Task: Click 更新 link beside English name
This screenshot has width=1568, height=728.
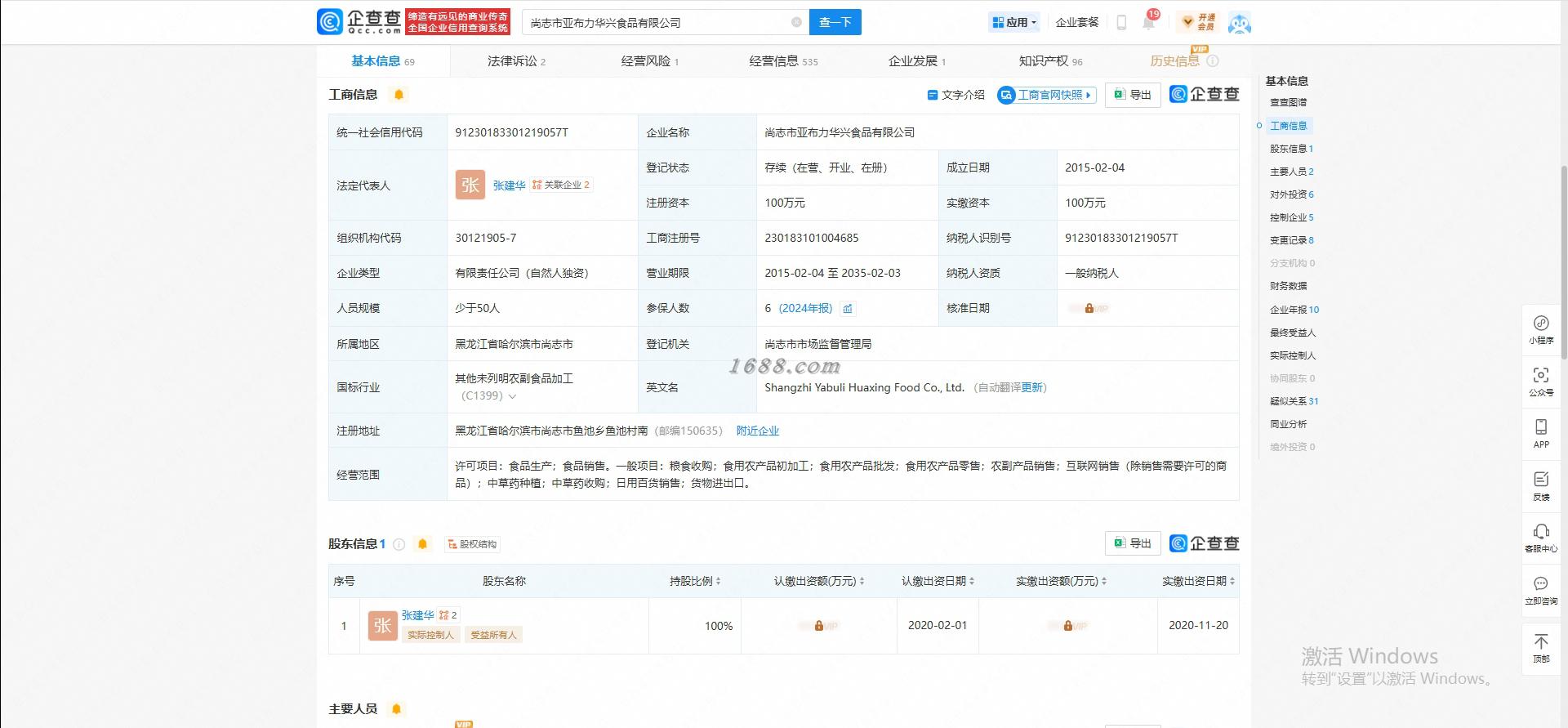Action: pyautogui.click(x=1032, y=387)
